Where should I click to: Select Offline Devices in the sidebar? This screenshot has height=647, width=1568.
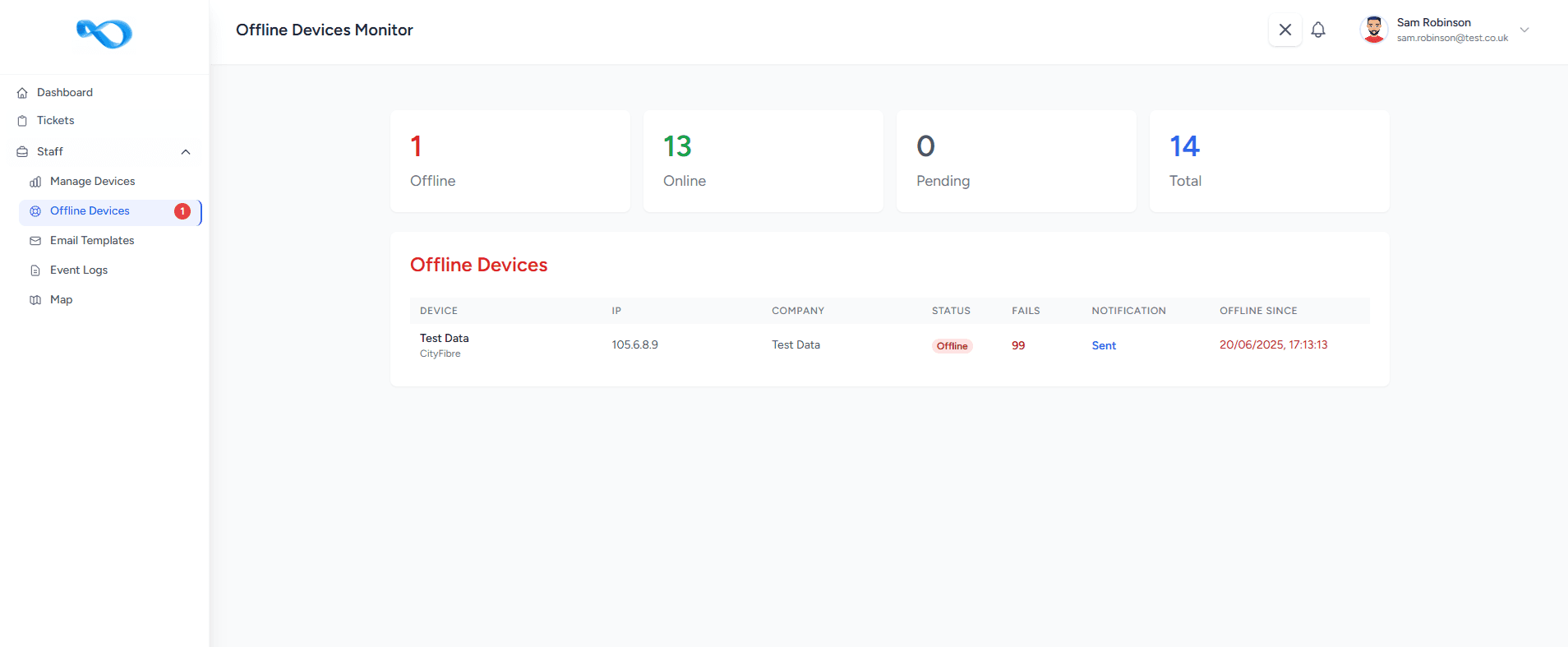pos(111,211)
